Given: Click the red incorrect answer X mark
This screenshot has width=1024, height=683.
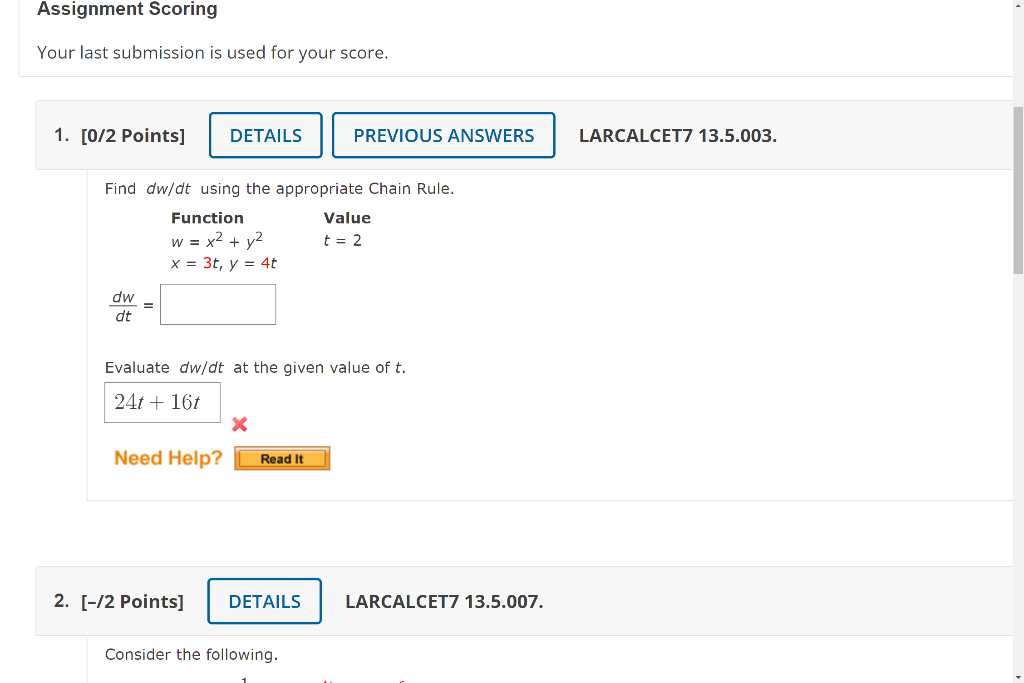Looking at the screenshot, I should (239, 424).
